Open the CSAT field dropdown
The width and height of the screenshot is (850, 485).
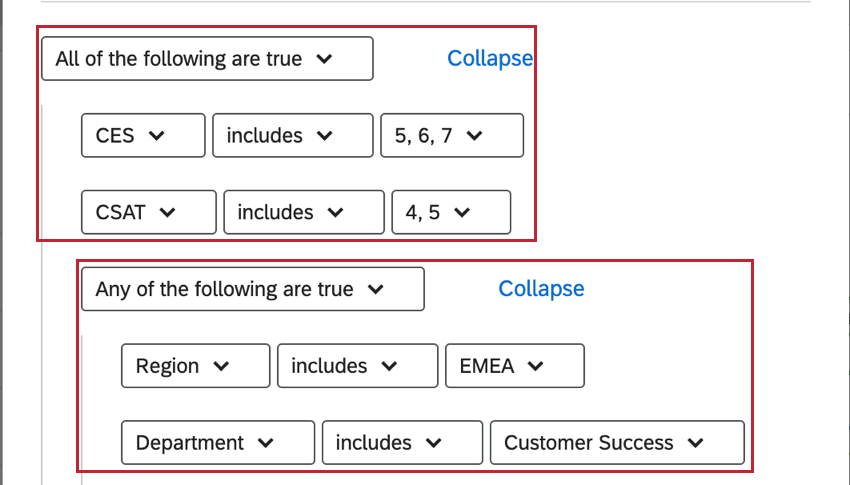[x=148, y=212]
